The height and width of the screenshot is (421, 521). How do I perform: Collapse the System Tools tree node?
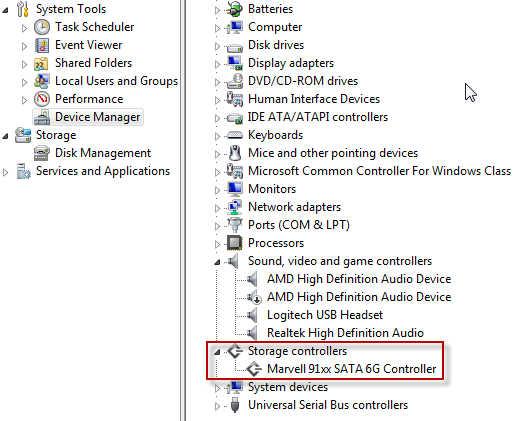coord(5,10)
